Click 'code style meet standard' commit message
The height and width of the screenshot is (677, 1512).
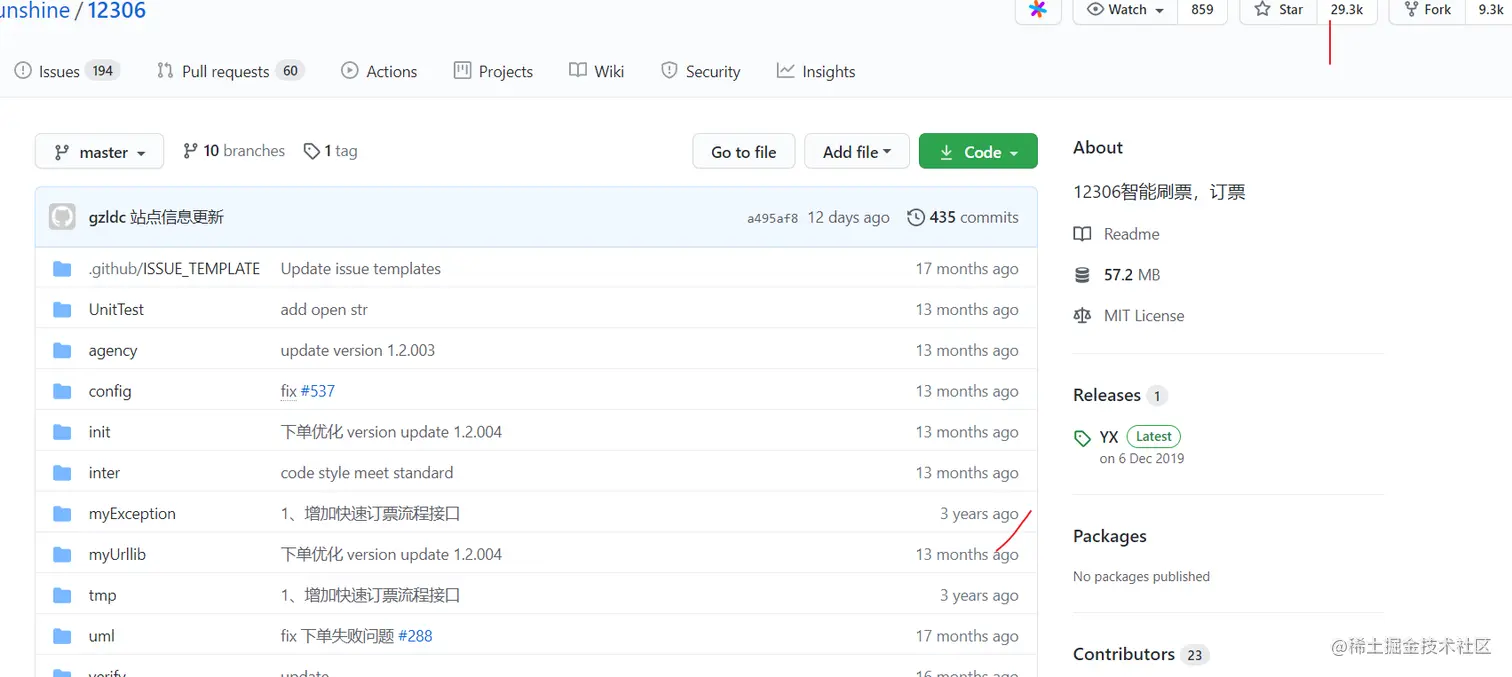click(367, 473)
